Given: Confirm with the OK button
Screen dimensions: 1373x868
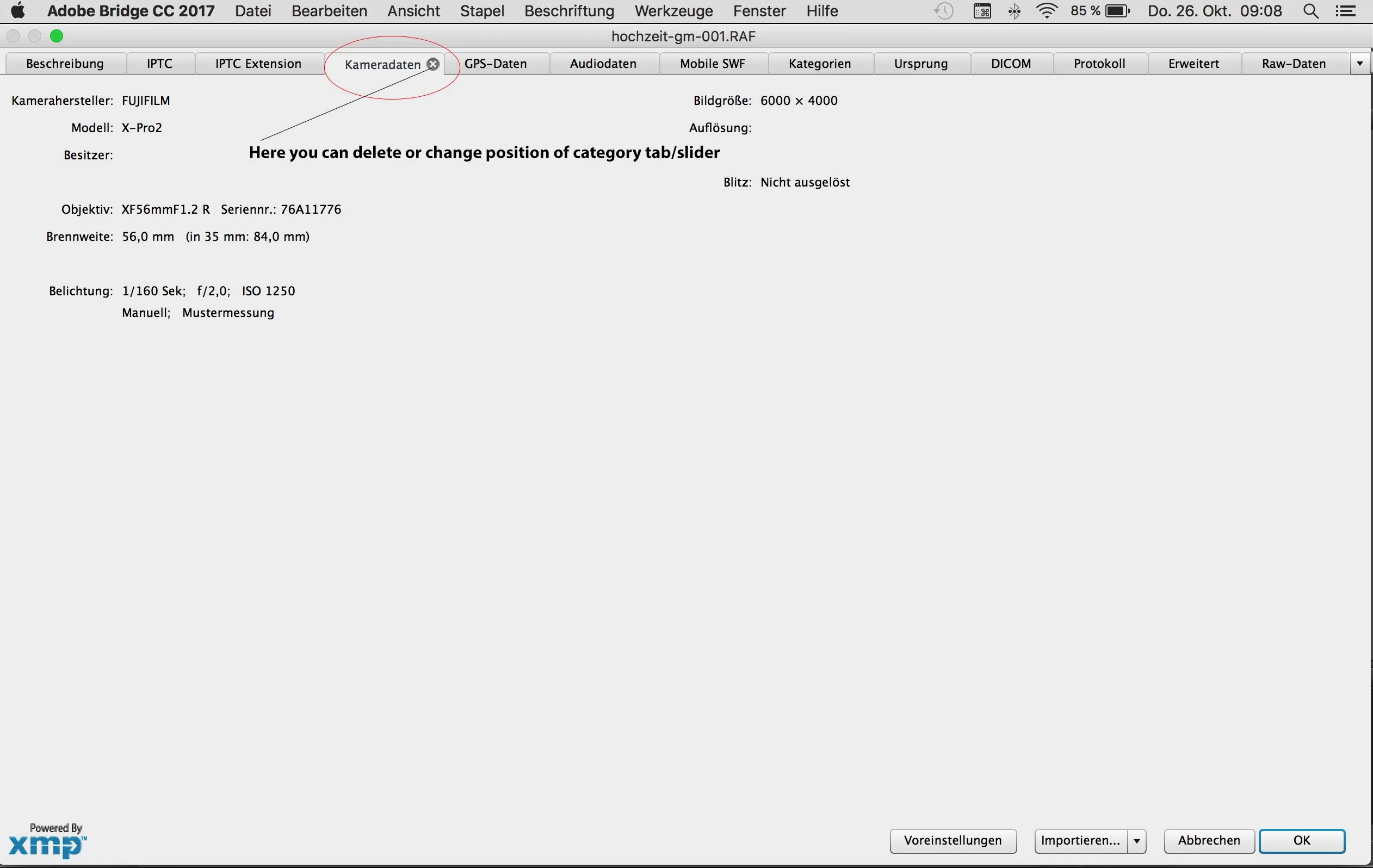Looking at the screenshot, I should coord(1302,841).
